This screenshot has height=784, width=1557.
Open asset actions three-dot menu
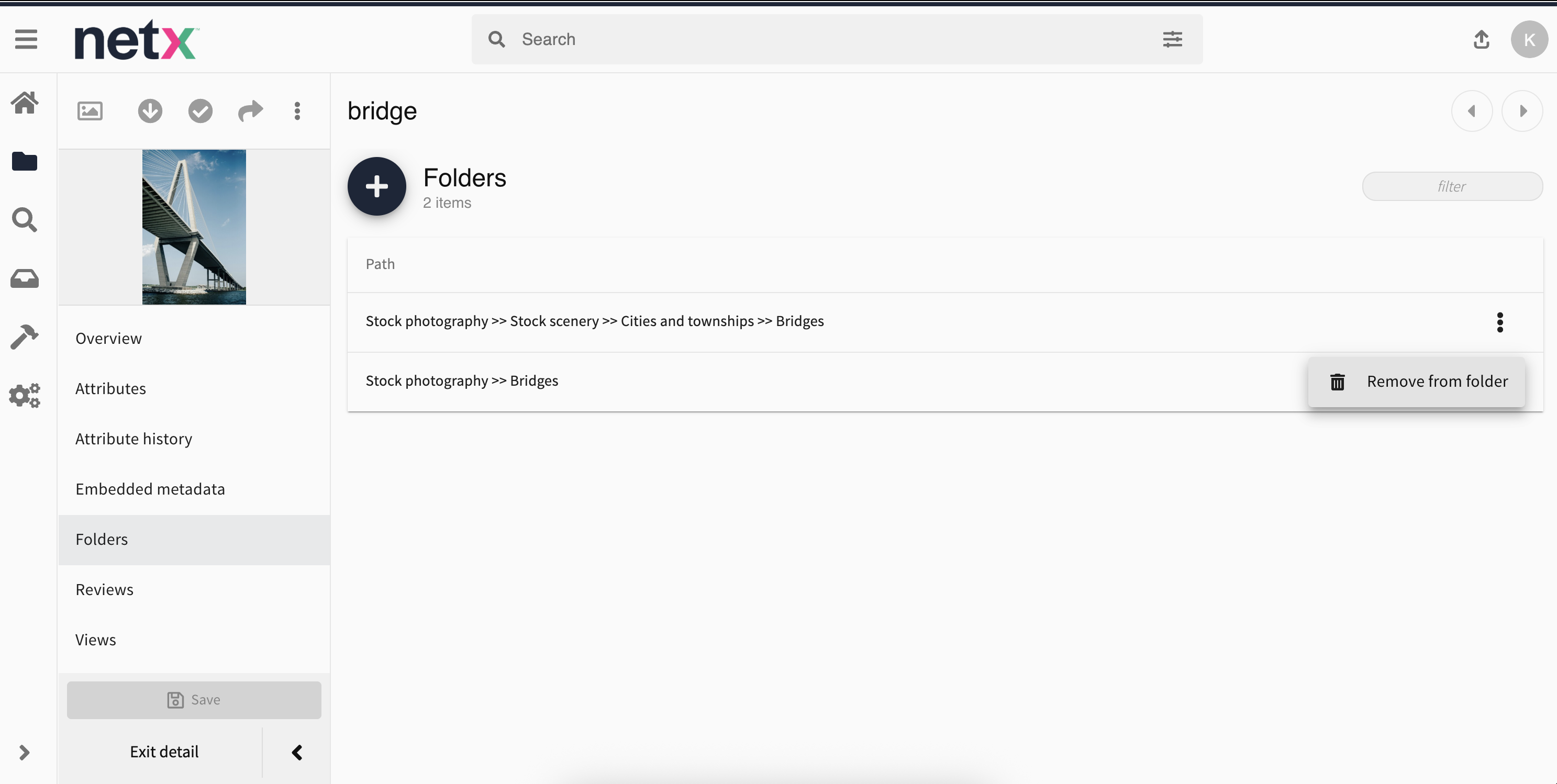coord(297,111)
